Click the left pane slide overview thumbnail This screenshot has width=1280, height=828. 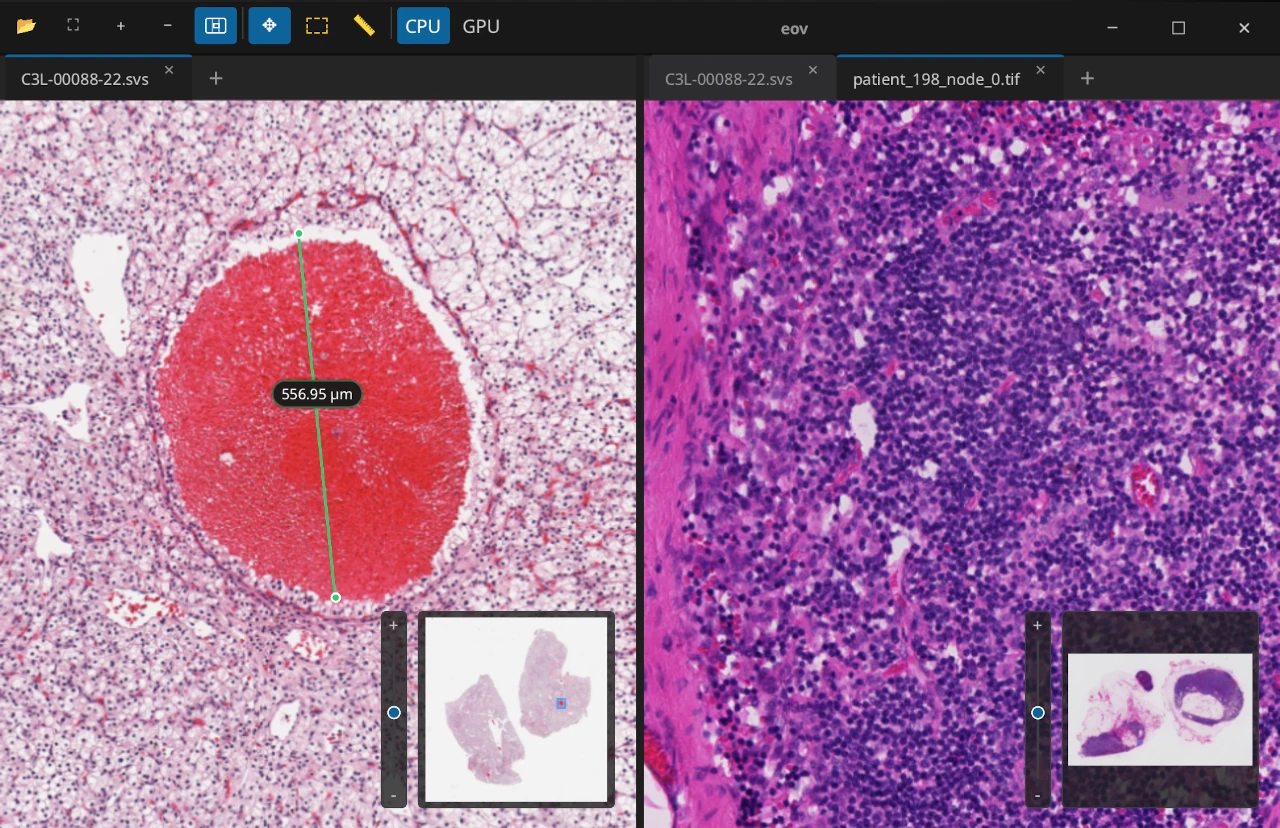tap(517, 708)
